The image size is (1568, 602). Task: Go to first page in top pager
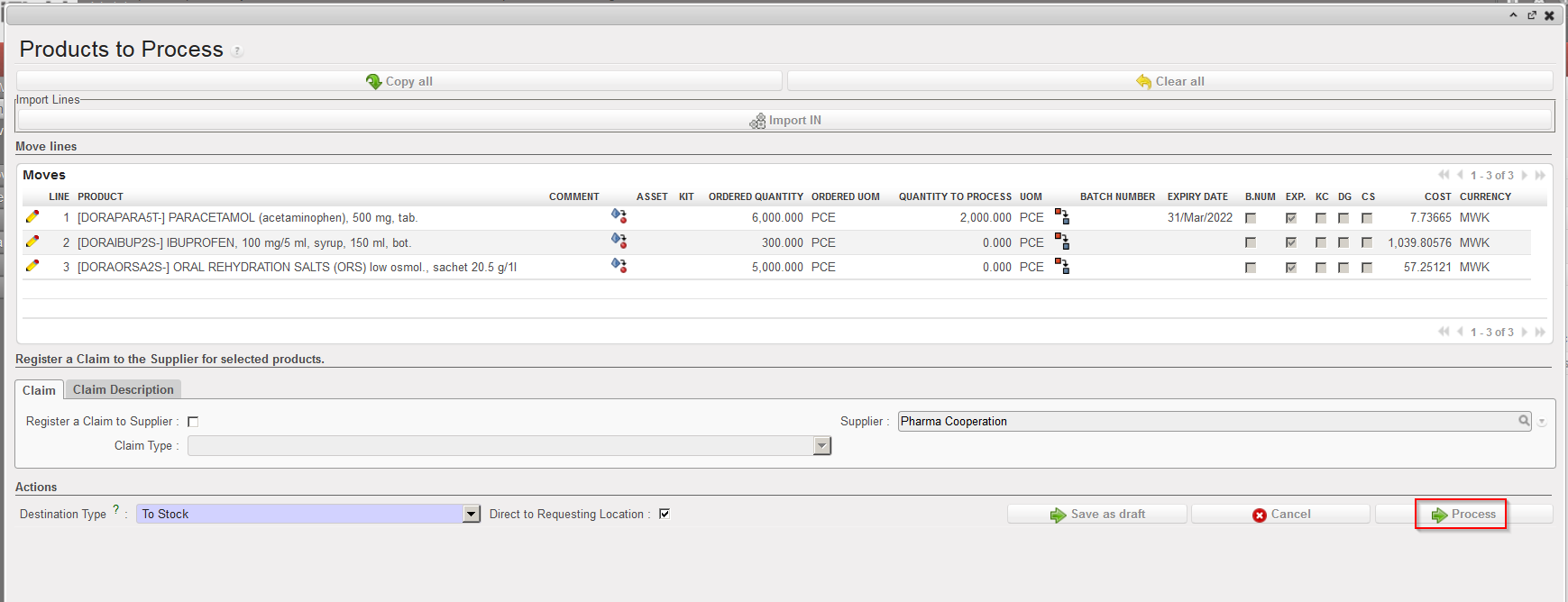pyautogui.click(x=1444, y=175)
